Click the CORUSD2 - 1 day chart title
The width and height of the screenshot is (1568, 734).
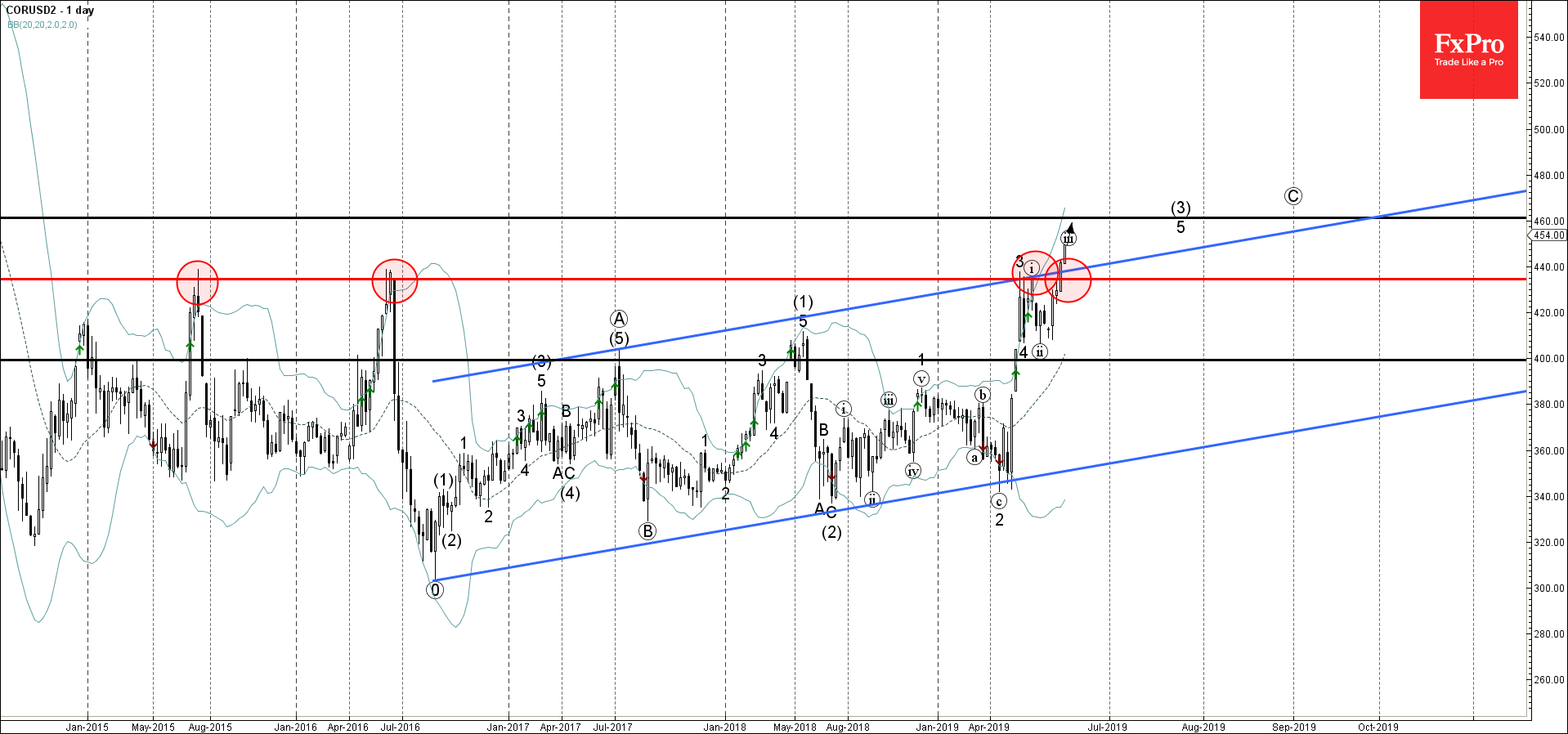pyautogui.click(x=50, y=11)
